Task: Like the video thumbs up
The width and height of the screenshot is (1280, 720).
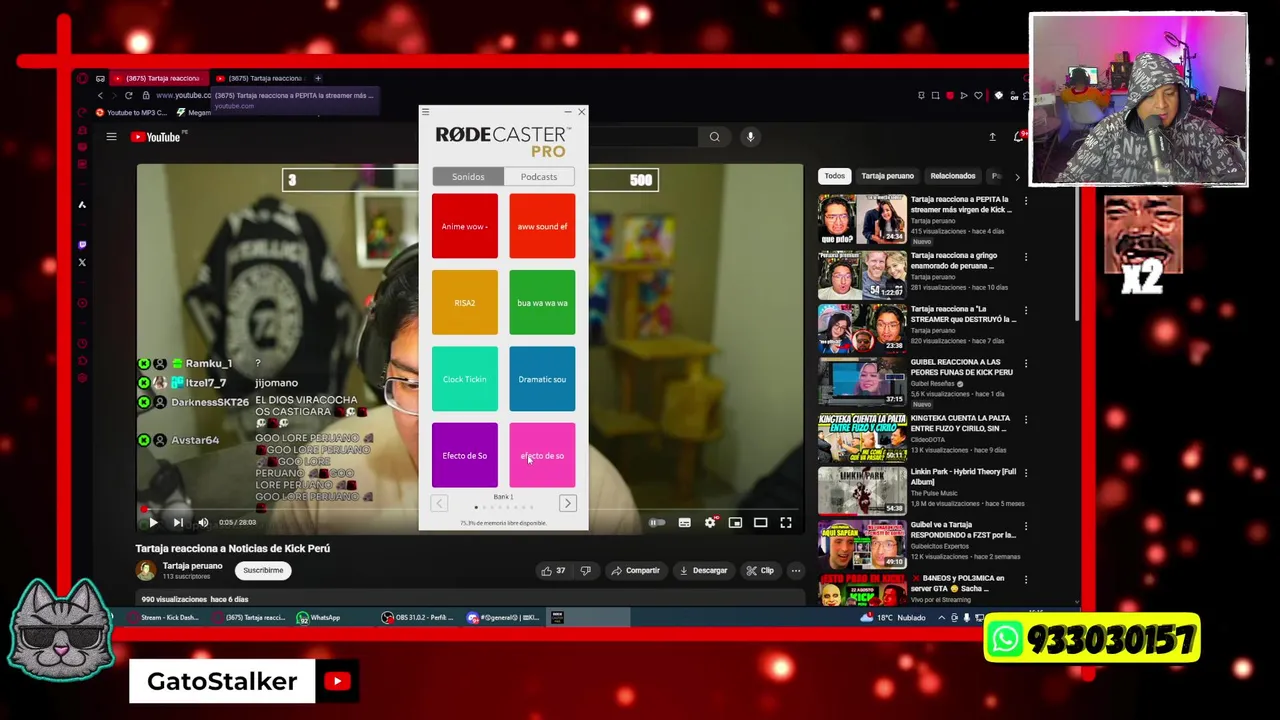Action: tap(553, 571)
